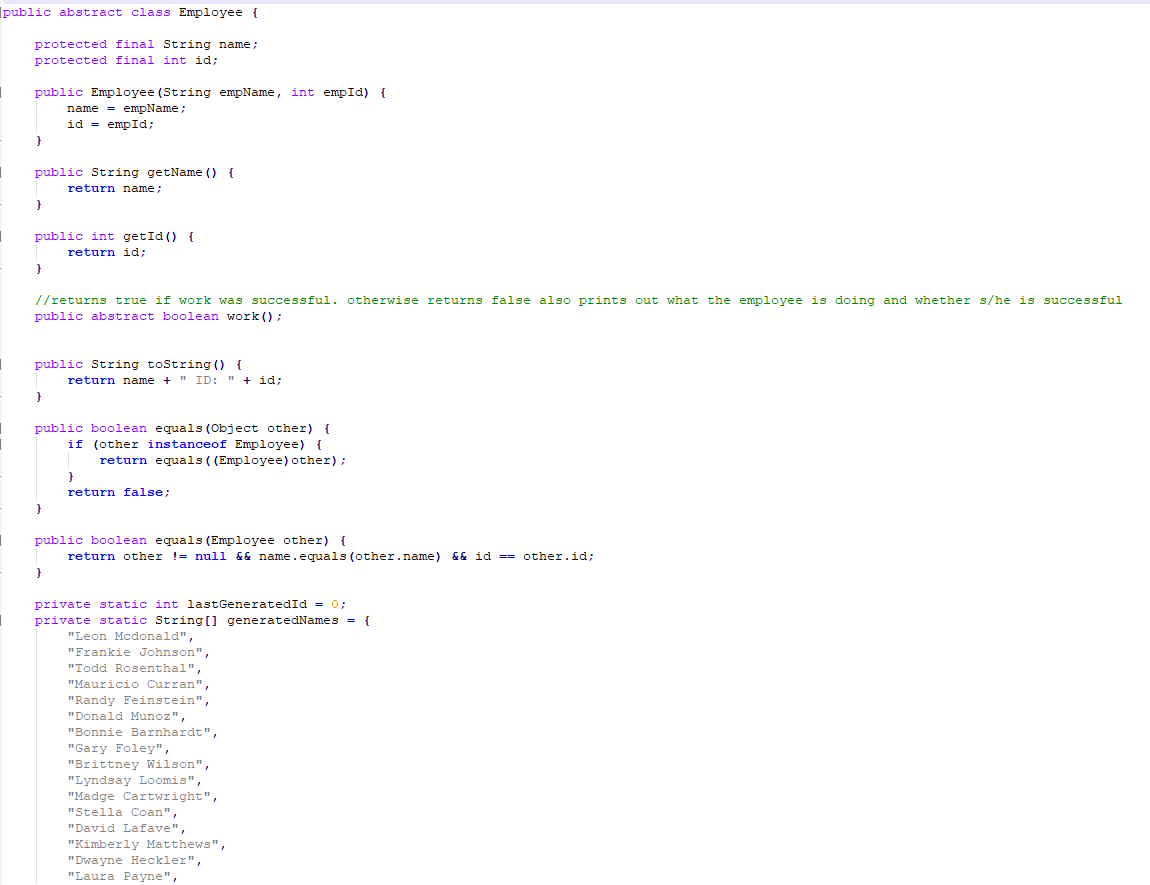Click the 'return id;' statement

[107, 253]
